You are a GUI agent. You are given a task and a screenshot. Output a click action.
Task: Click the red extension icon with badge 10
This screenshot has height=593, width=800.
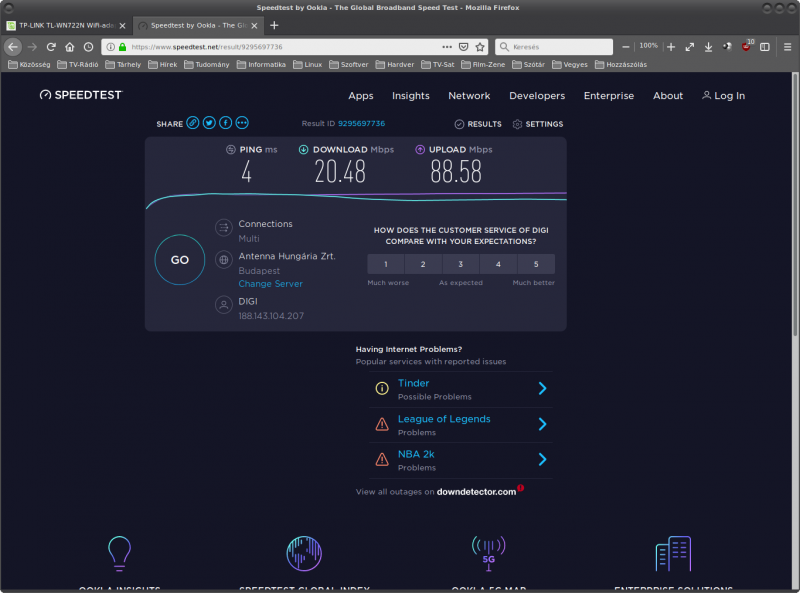pyautogui.click(x=746, y=46)
